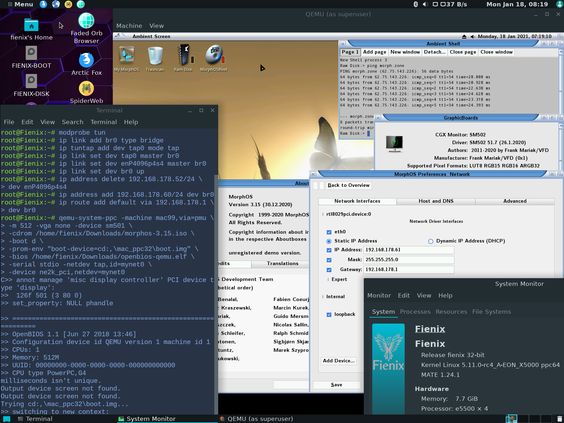Open MyMorphOS icon on Ambient desktop

(127, 55)
